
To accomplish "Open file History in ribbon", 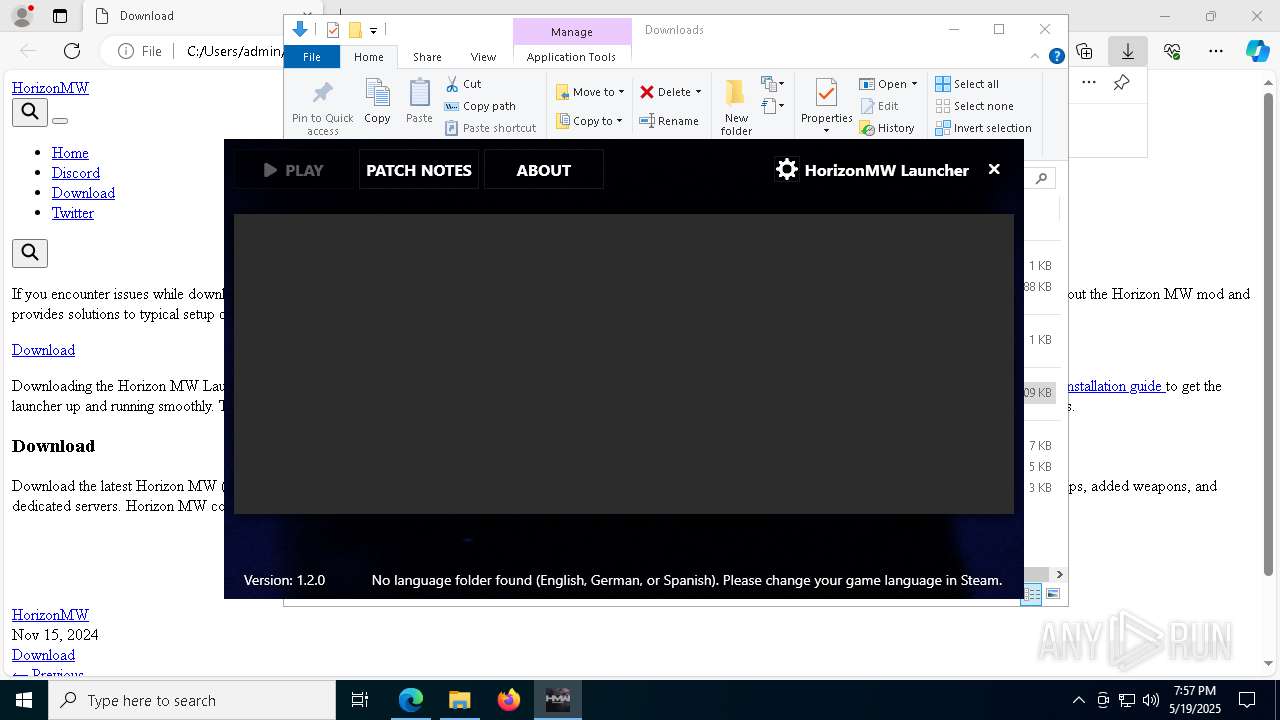I will [887, 128].
